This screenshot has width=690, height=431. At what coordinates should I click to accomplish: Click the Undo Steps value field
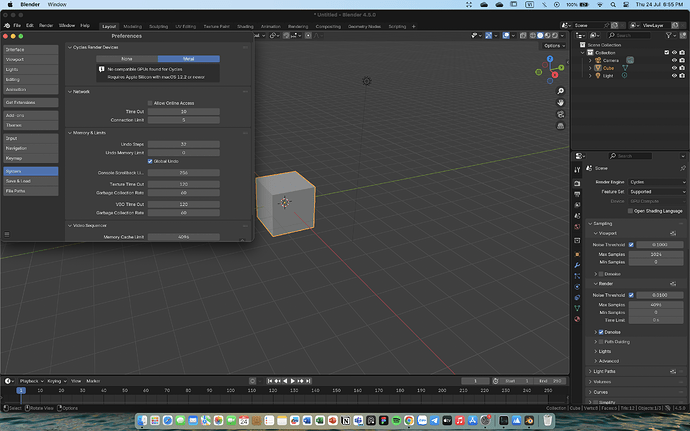coord(184,144)
